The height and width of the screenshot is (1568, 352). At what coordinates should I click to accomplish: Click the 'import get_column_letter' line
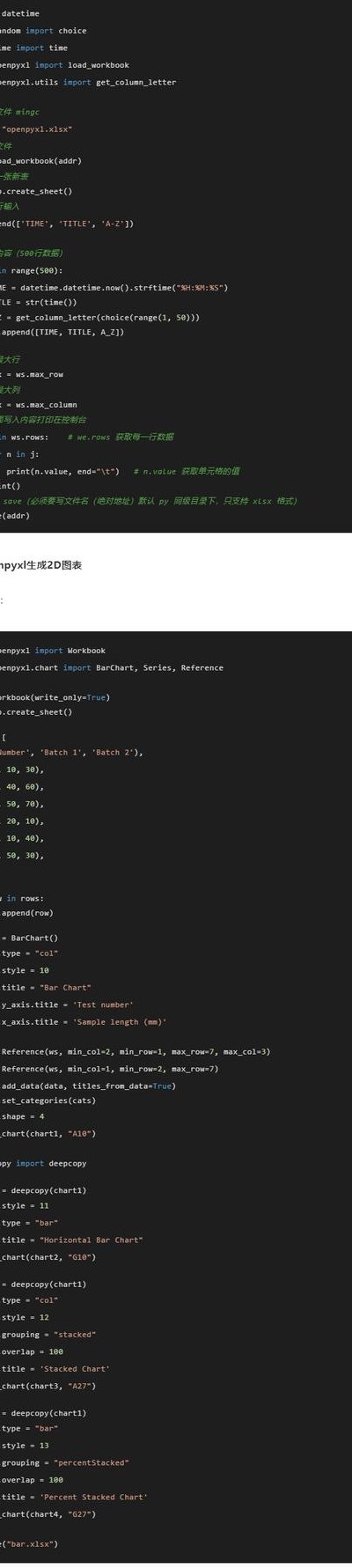pyautogui.click(x=88, y=82)
